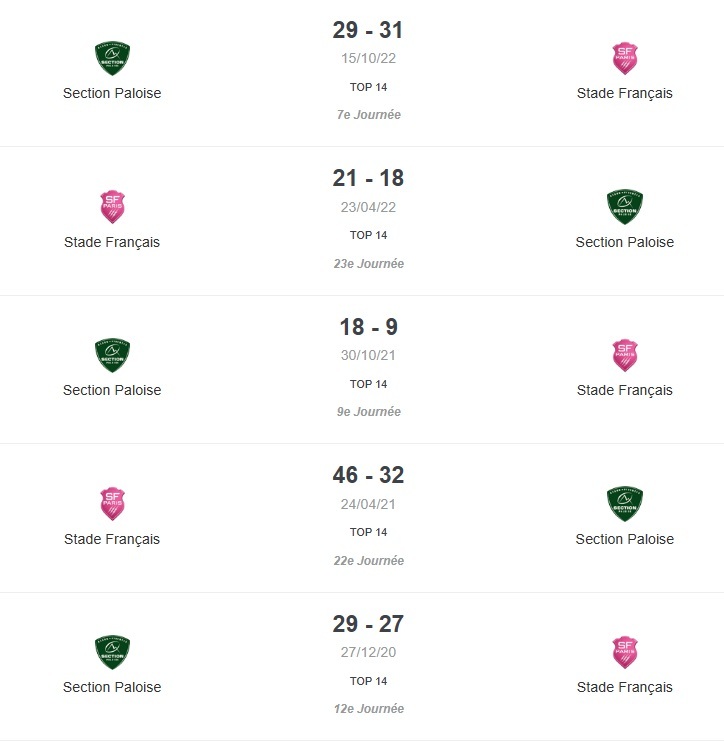Click the 23e Journée label
This screenshot has width=724, height=749.
(368, 264)
